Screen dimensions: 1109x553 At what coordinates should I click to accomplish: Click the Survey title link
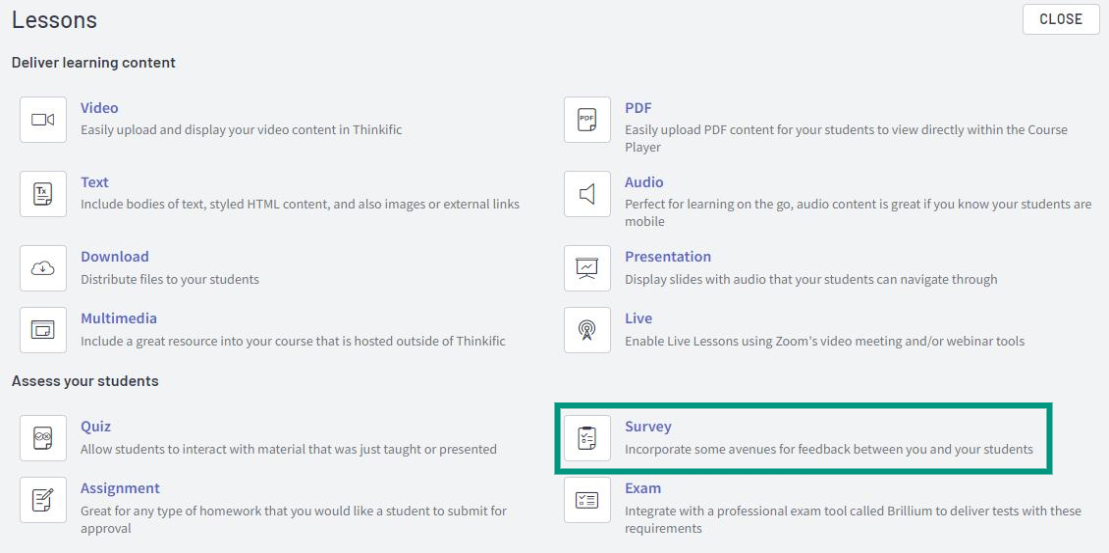pyautogui.click(x=648, y=426)
